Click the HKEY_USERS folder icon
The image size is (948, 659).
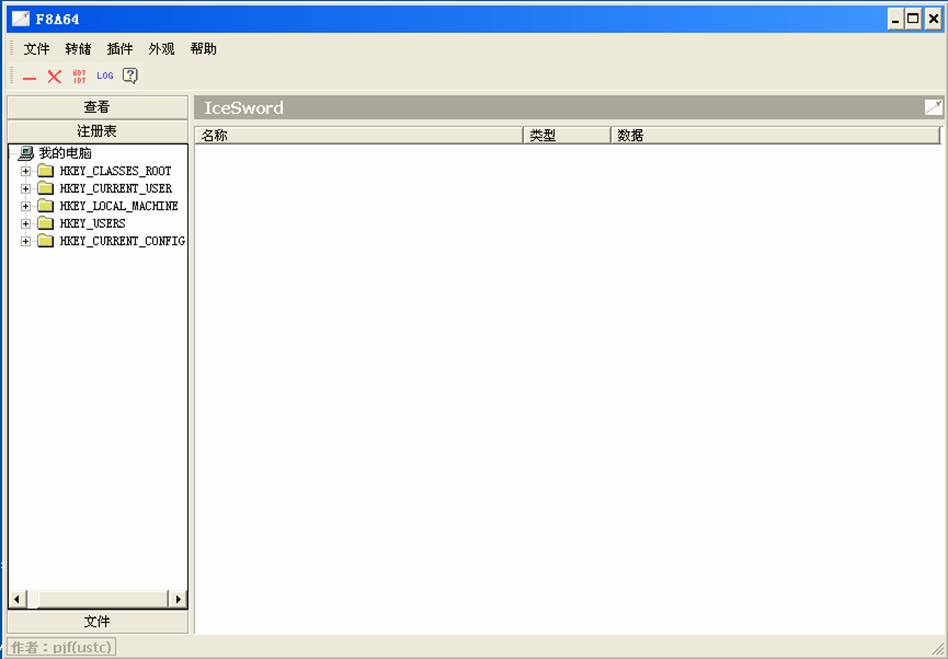click(x=45, y=223)
